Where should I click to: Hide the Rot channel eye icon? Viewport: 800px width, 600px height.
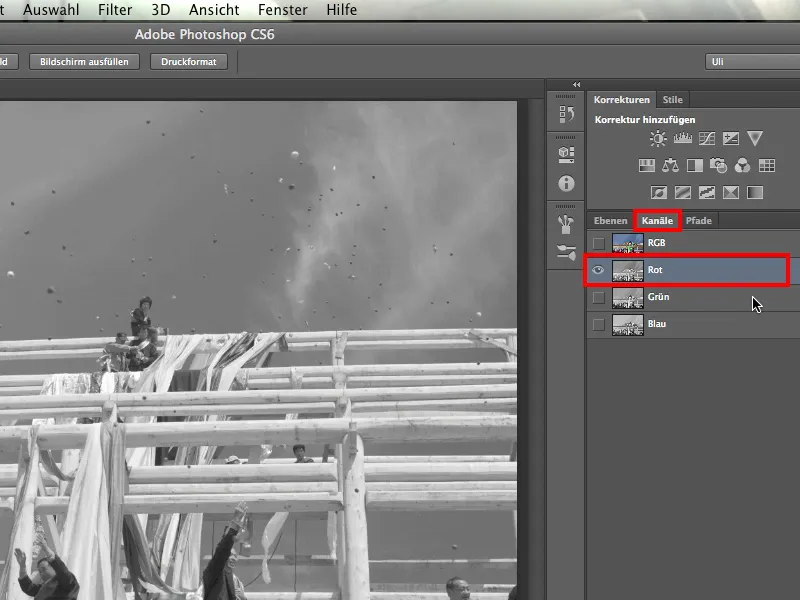pyautogui.click(x=598, y=270)
